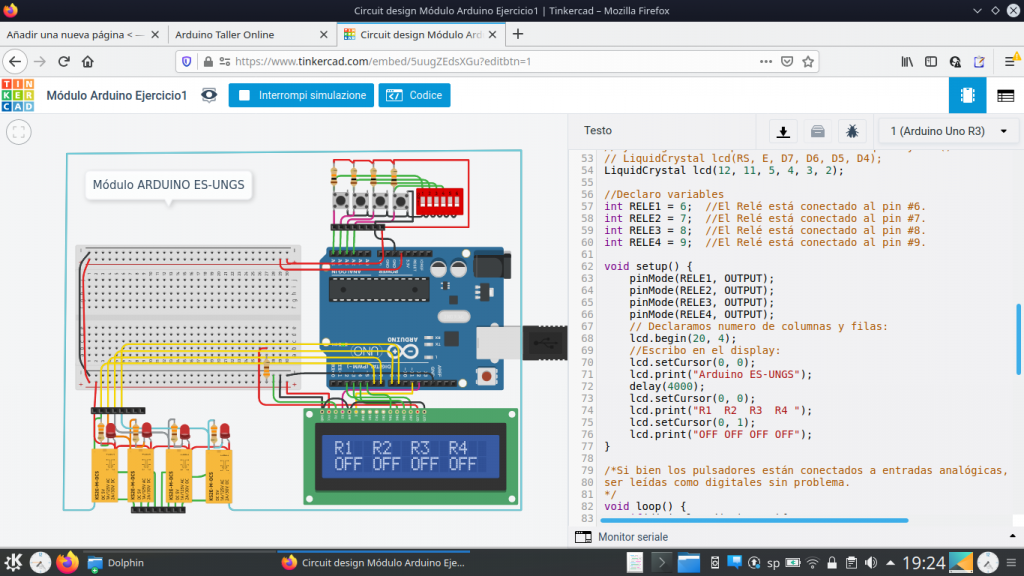
Task: Switch to circuit view icon
Action: tap(967, 95)
